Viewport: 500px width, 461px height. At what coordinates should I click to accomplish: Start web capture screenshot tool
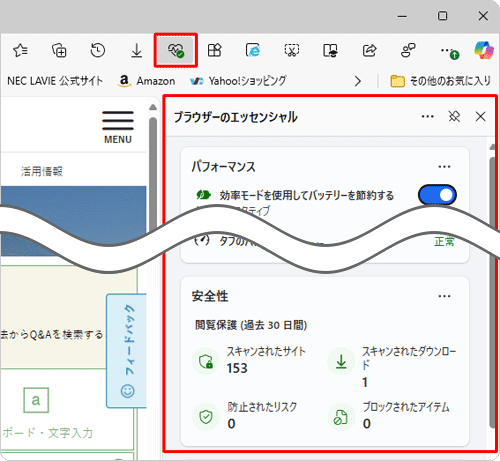coord(292,51)
